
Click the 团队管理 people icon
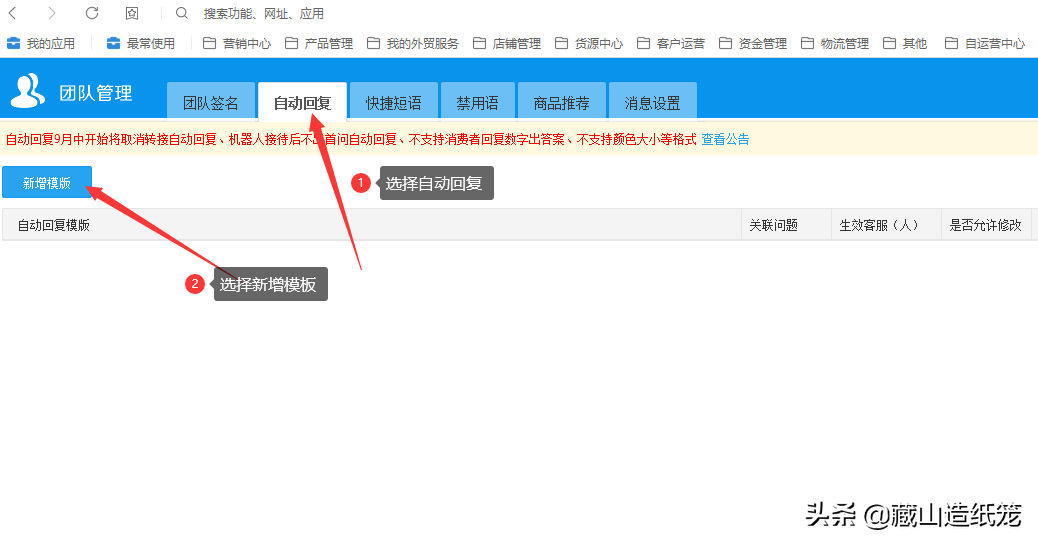(28, 91)
